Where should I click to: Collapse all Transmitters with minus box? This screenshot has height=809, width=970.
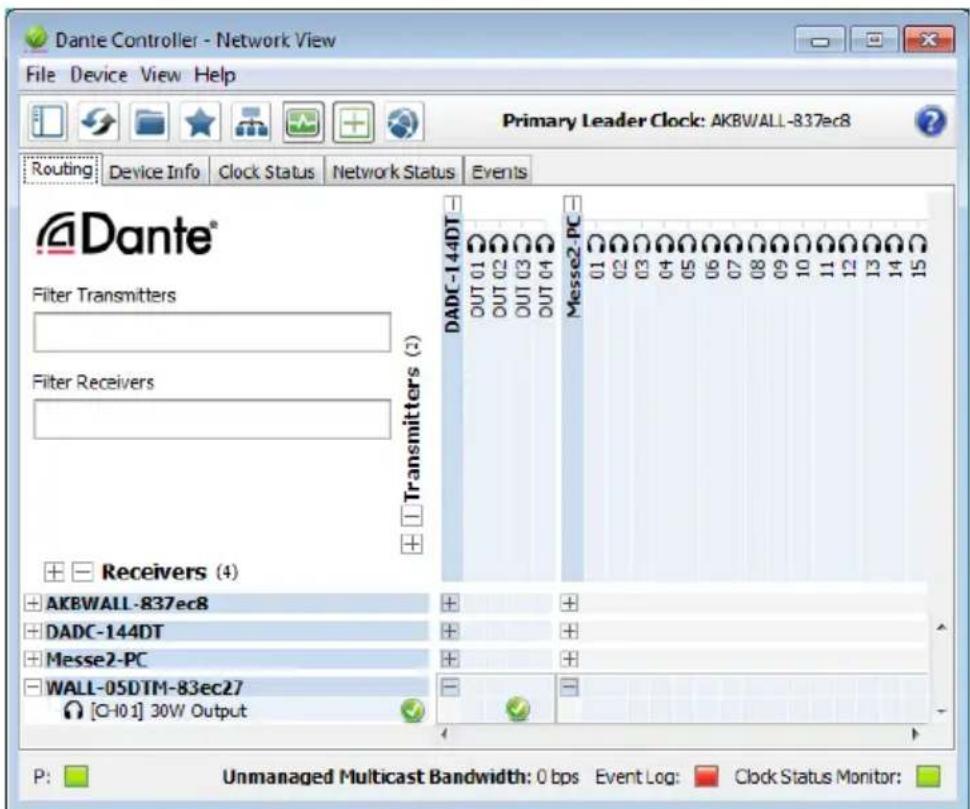click(x=412, y=515)
